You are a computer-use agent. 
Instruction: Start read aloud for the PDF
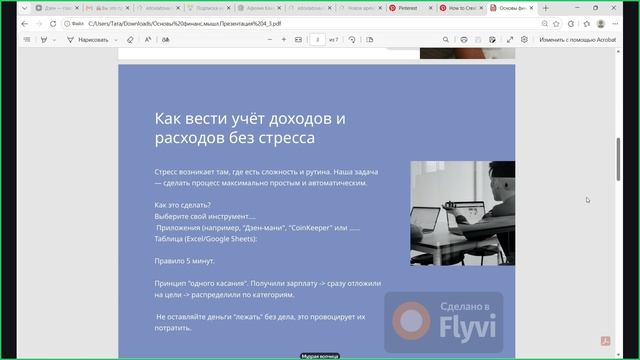tap(148, 40)
